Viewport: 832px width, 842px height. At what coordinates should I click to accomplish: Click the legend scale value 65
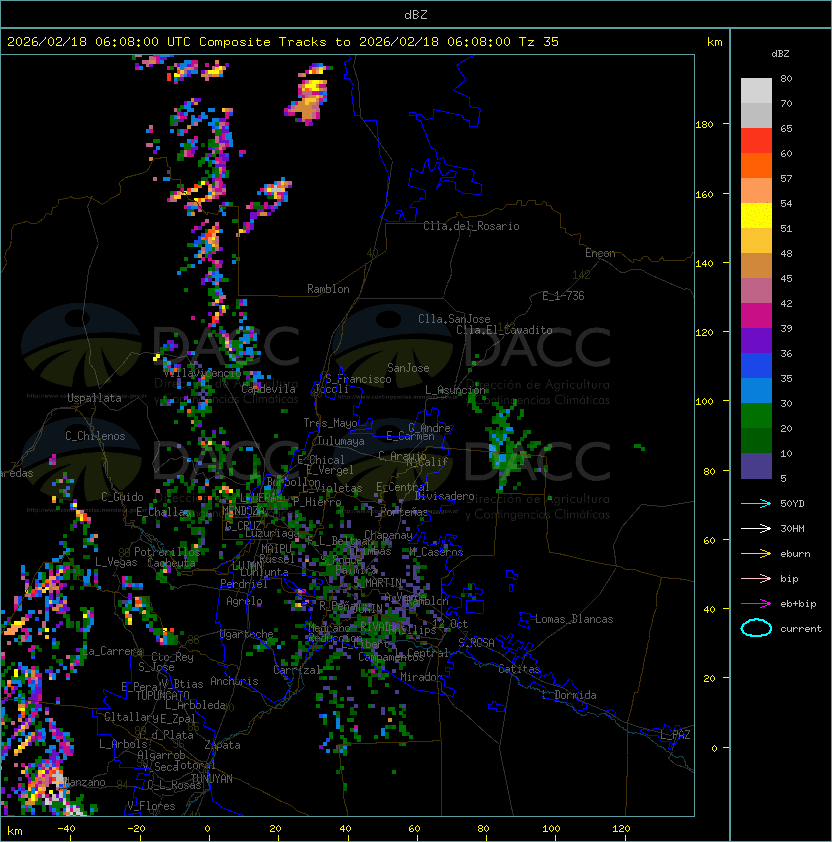786,128
